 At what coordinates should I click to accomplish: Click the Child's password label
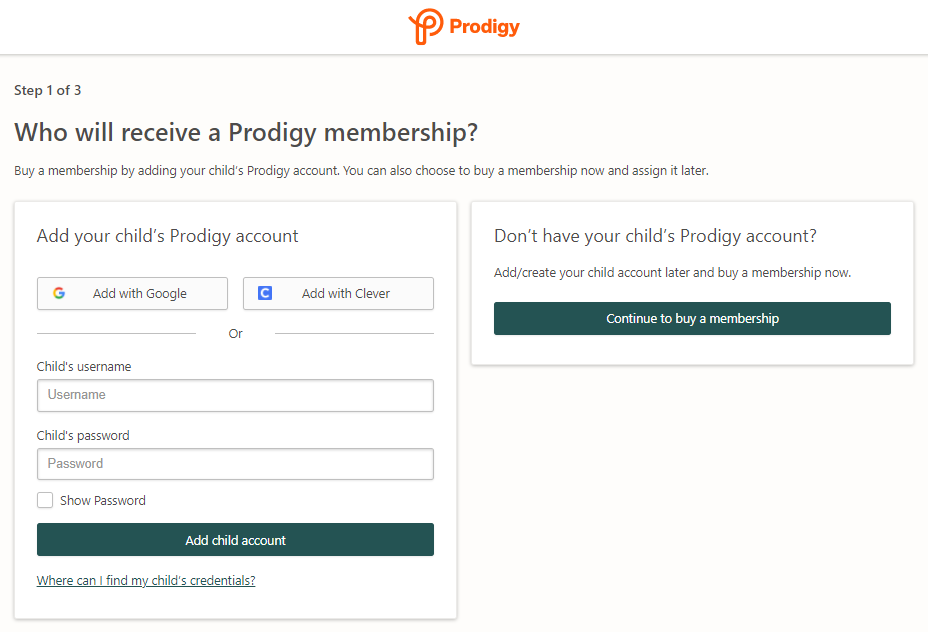pos(83,436)
